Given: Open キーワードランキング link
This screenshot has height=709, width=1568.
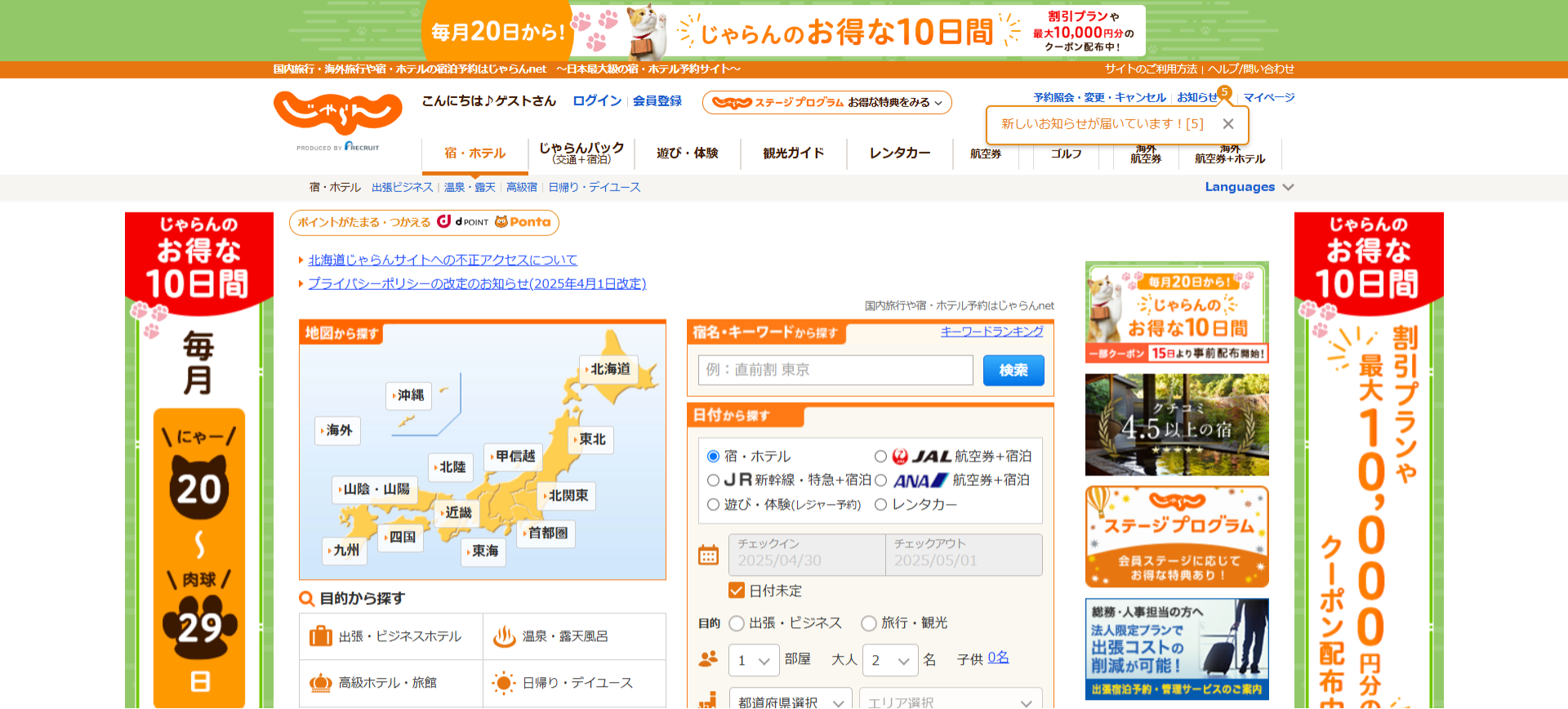Looking at the screenshot, I should coord(992,332).
